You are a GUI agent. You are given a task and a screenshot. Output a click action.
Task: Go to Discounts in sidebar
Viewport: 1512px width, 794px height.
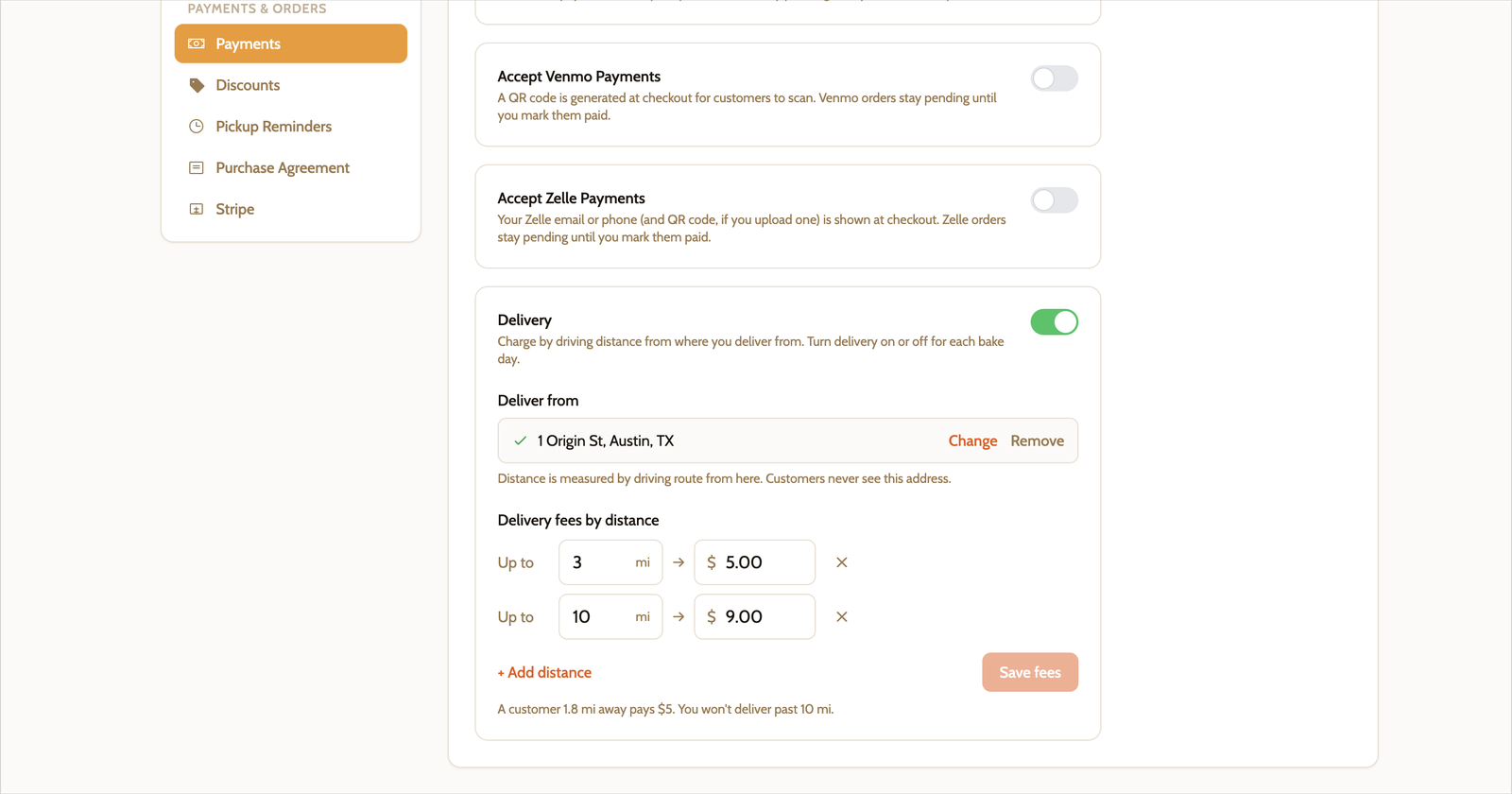point(291,85)
